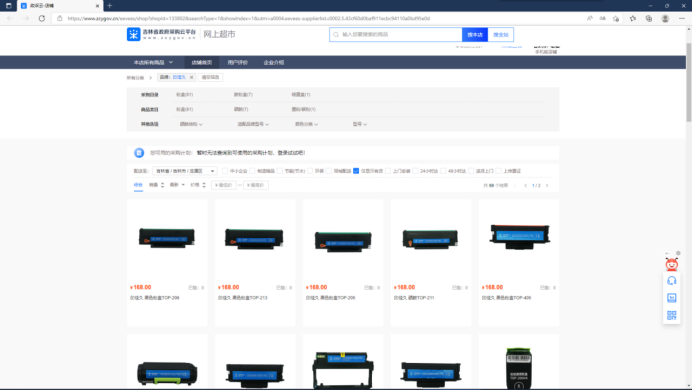
Task: Click the red mascot assistant icon
Action: [671, 264]
